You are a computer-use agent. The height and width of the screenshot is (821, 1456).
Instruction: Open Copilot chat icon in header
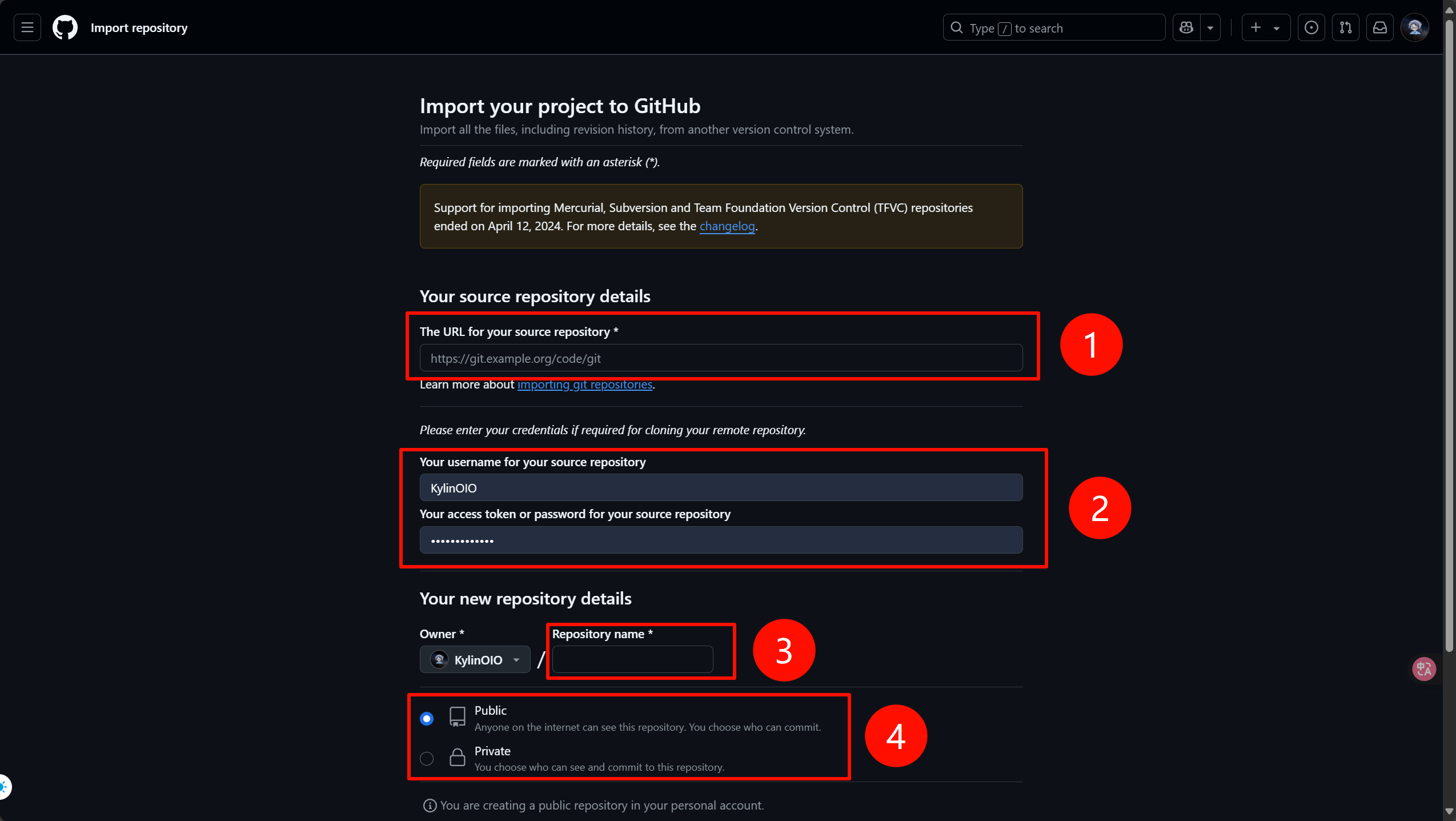pyautogui.click(x=1186, y=27)
